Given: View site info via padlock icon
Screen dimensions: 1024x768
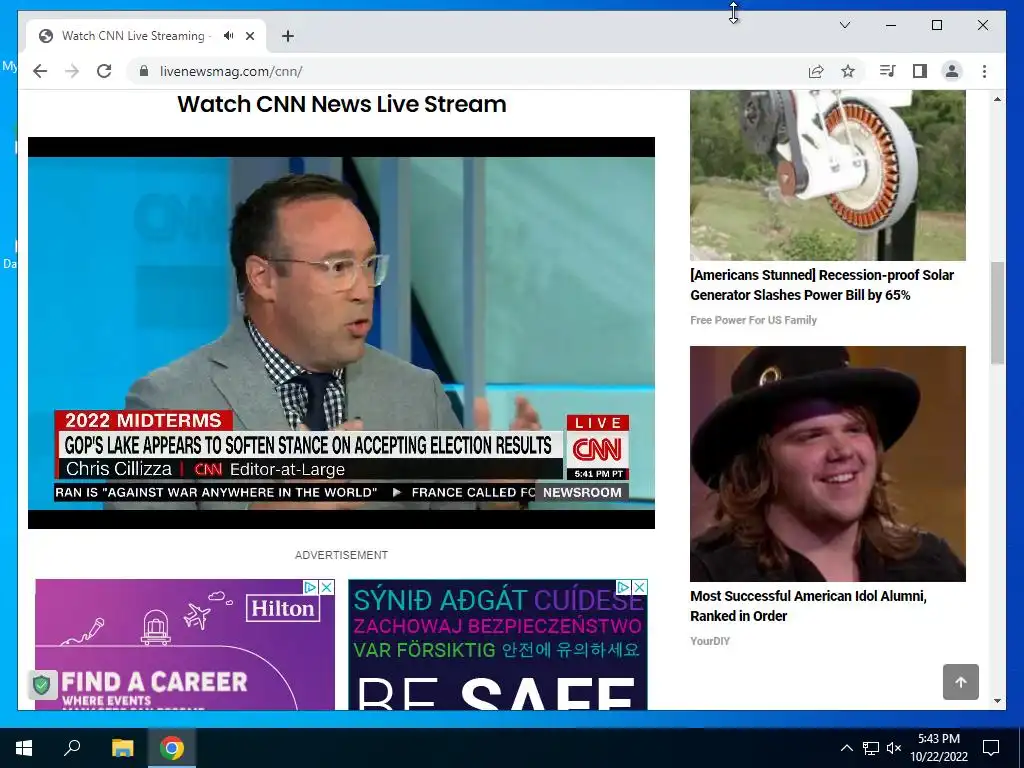Looking at the screenshot, I should click(144, 71).
